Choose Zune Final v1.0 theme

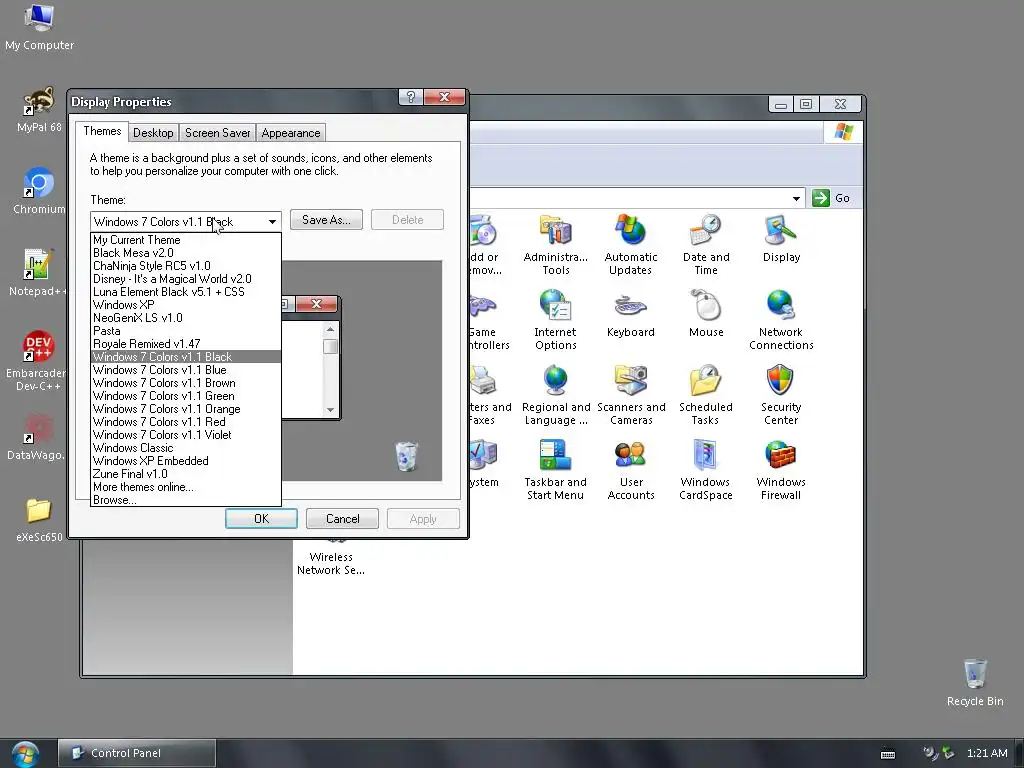tap(185, 474)
